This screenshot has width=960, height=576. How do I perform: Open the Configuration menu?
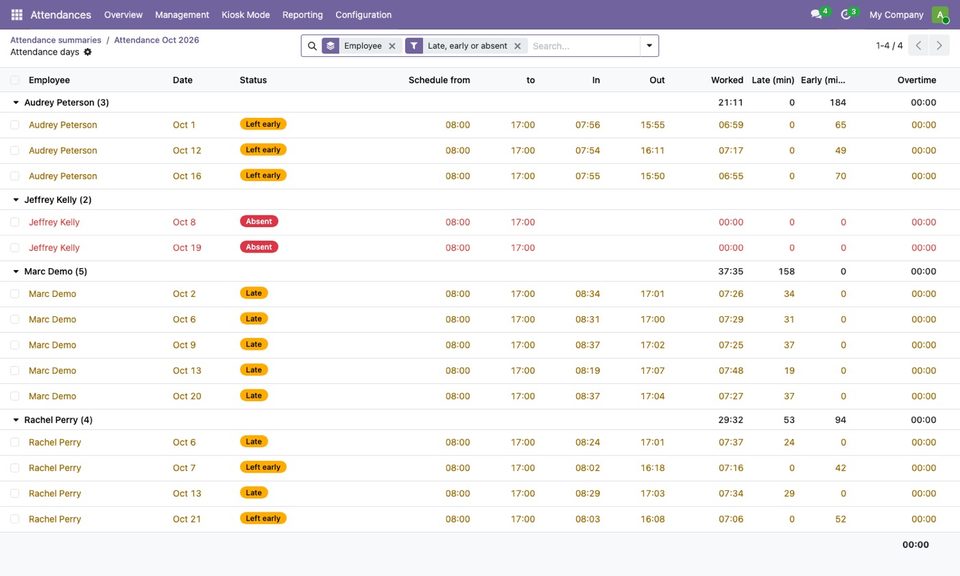tap(364, 15)
